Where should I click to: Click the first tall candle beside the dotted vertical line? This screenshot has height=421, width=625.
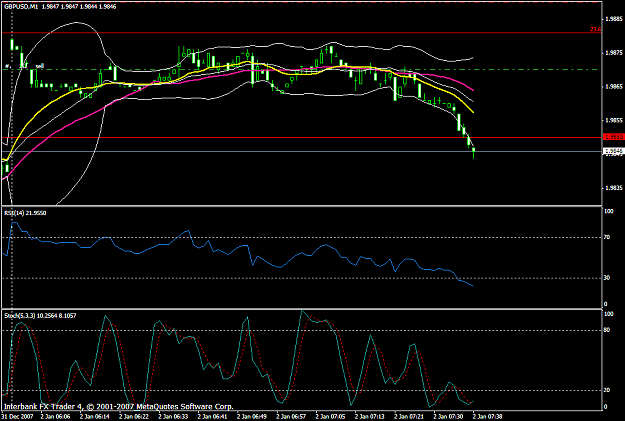[12, 44]
